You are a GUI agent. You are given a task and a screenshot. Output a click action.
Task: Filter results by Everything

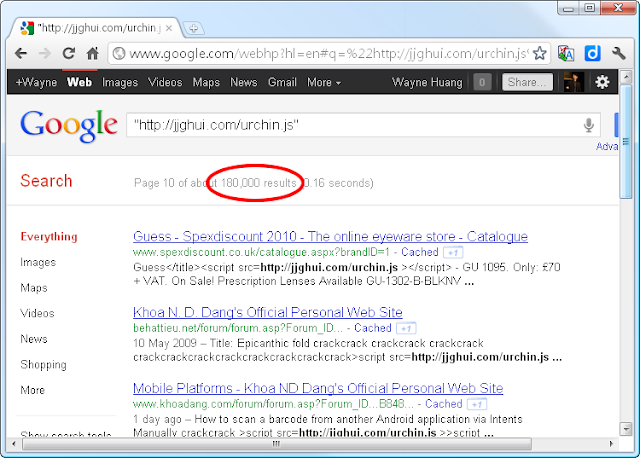click(49, 237)
